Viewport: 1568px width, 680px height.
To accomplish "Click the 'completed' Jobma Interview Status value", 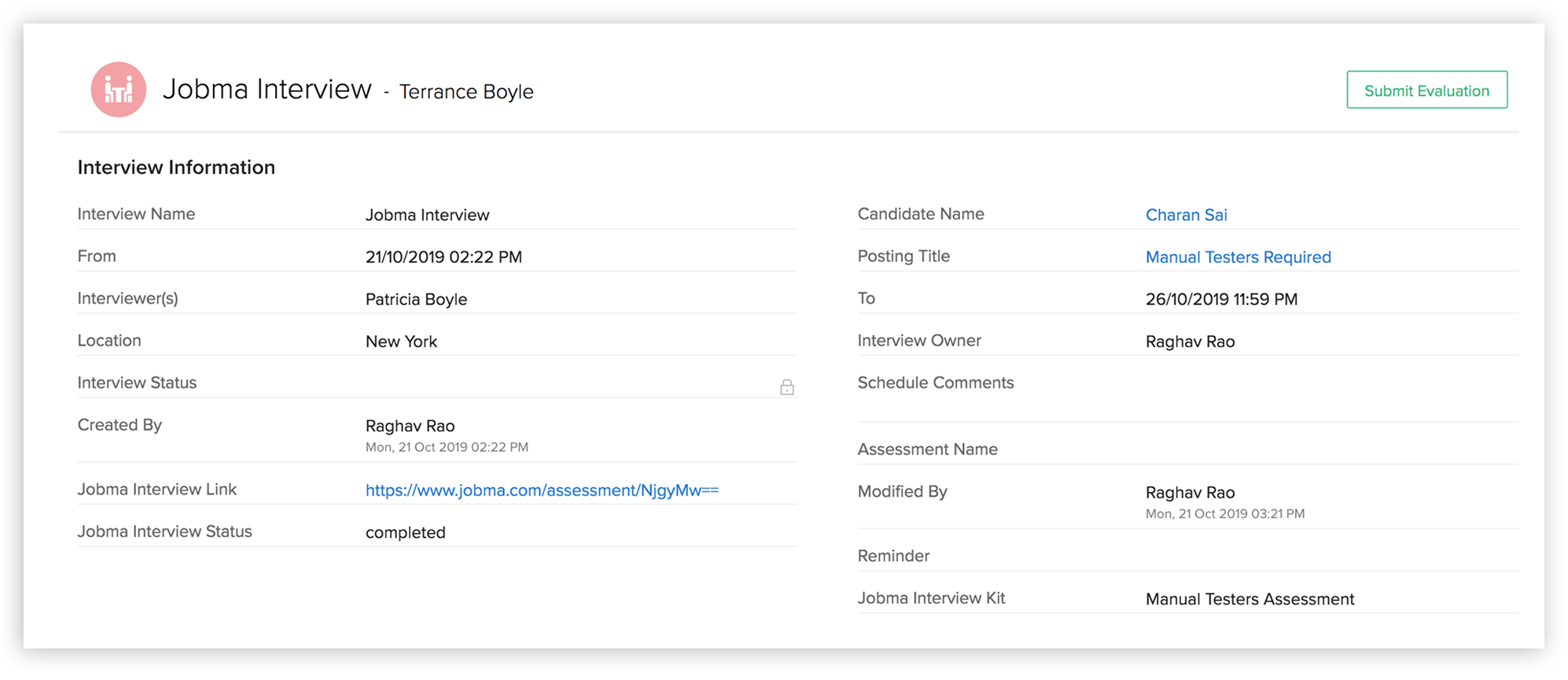I will coord(405,533).
